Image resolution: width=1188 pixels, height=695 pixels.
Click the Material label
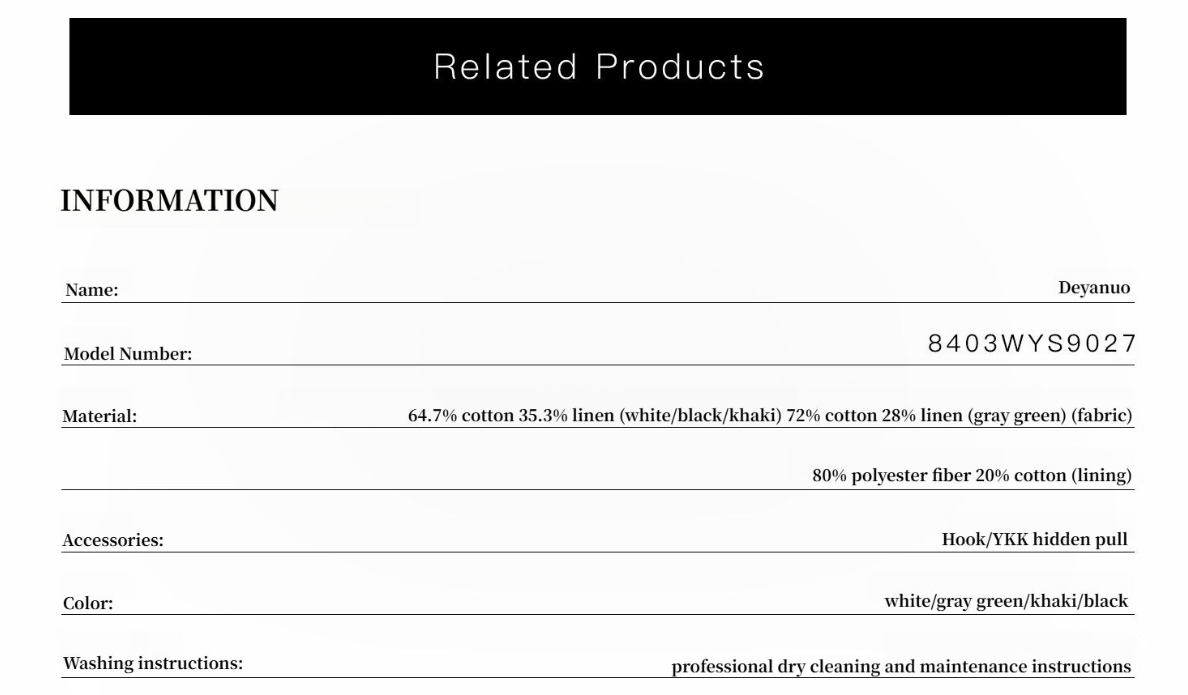[100, 416]
